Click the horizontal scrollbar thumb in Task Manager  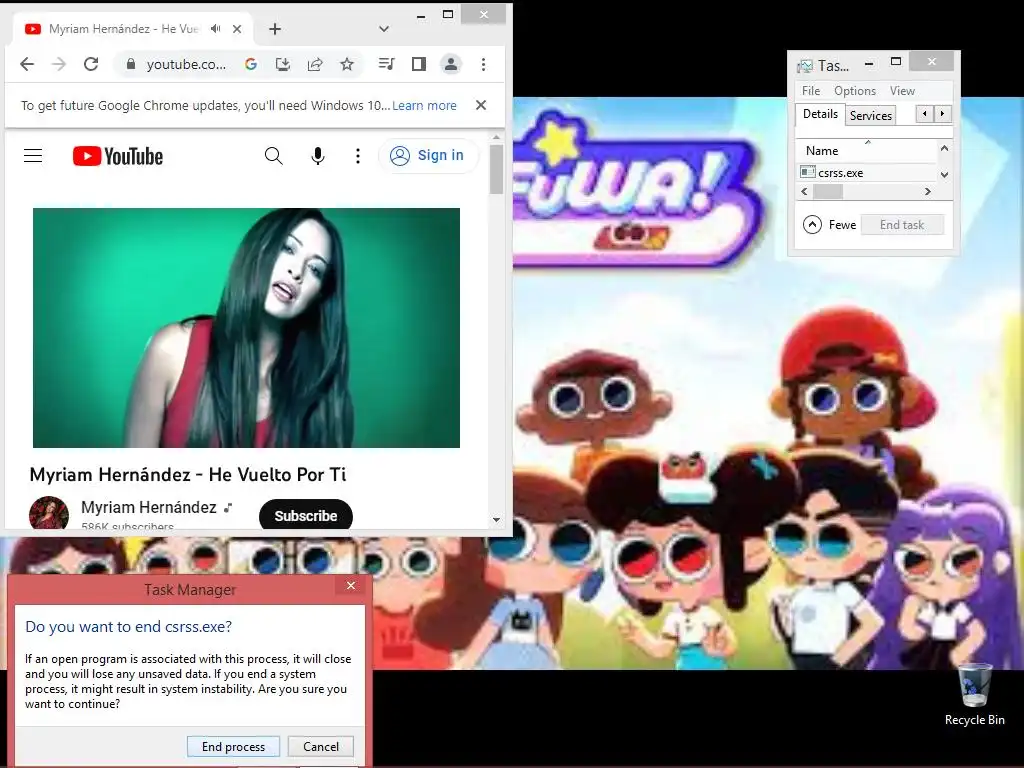click(x=828, y=191)
